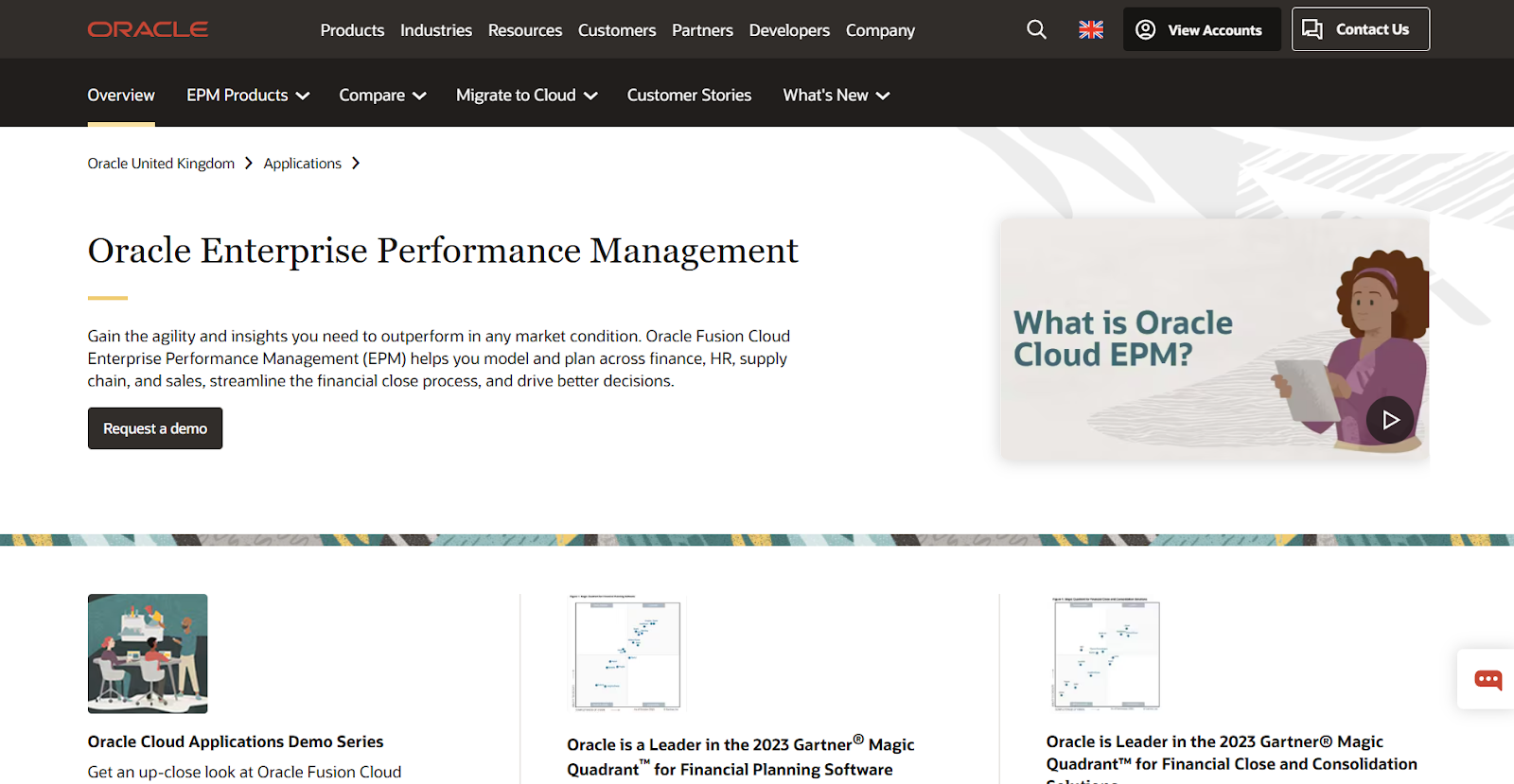Click the Oracle United Kingdom breadcrumb
The height and width of the screenshot is (784, 1514).
pos(161,164)
